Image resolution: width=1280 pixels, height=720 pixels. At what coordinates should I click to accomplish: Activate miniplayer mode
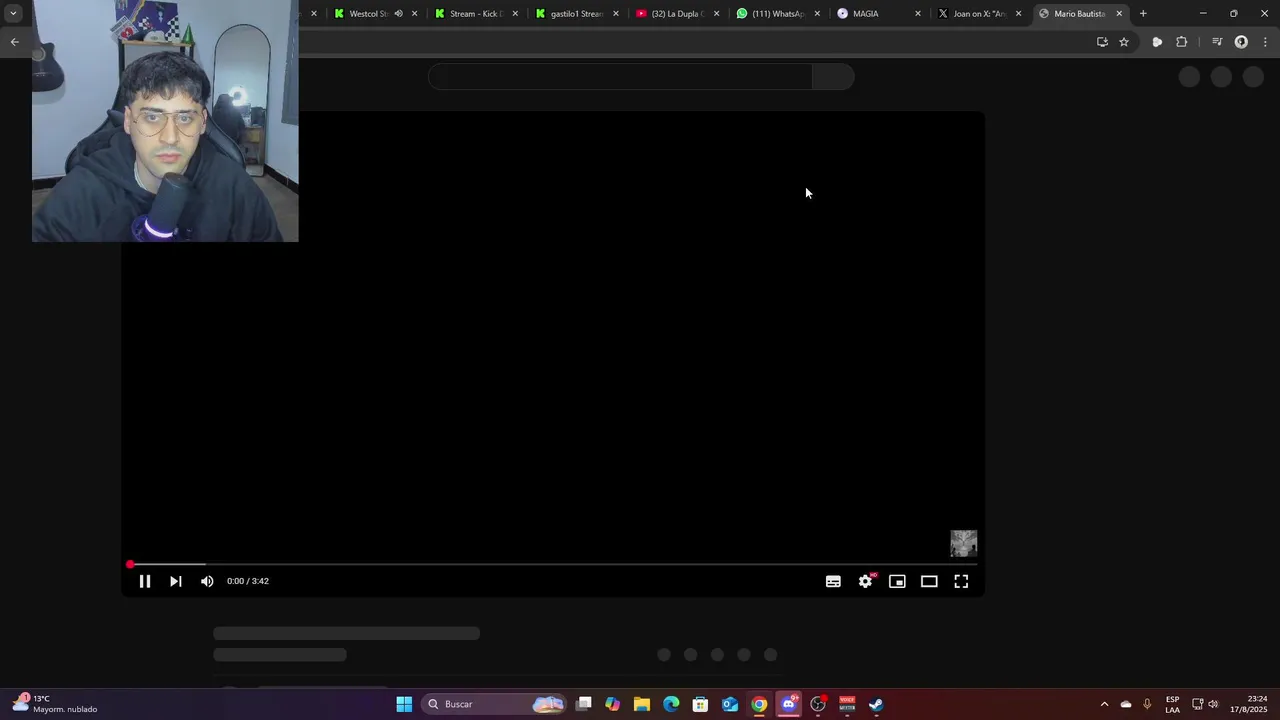(x=897, y=581)
